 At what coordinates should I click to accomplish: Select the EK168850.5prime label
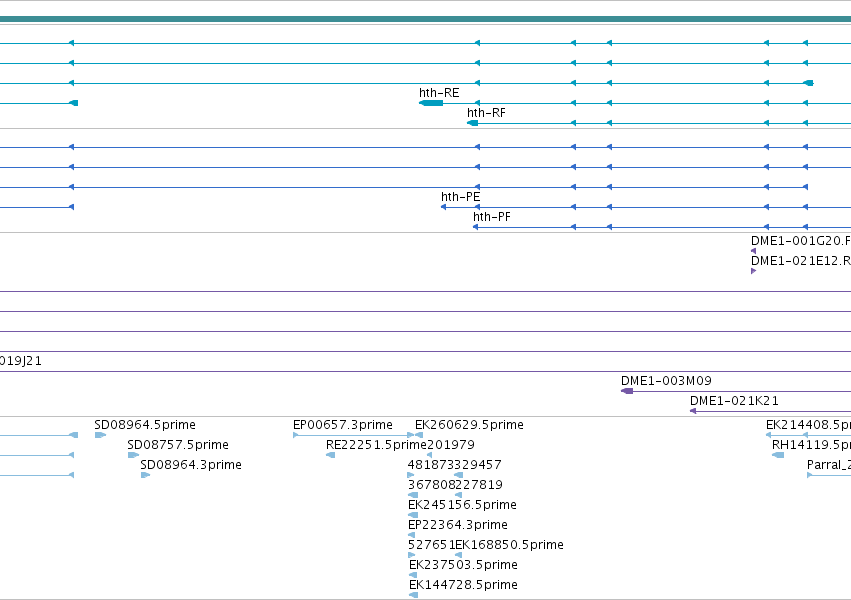(x=509, y=545)
